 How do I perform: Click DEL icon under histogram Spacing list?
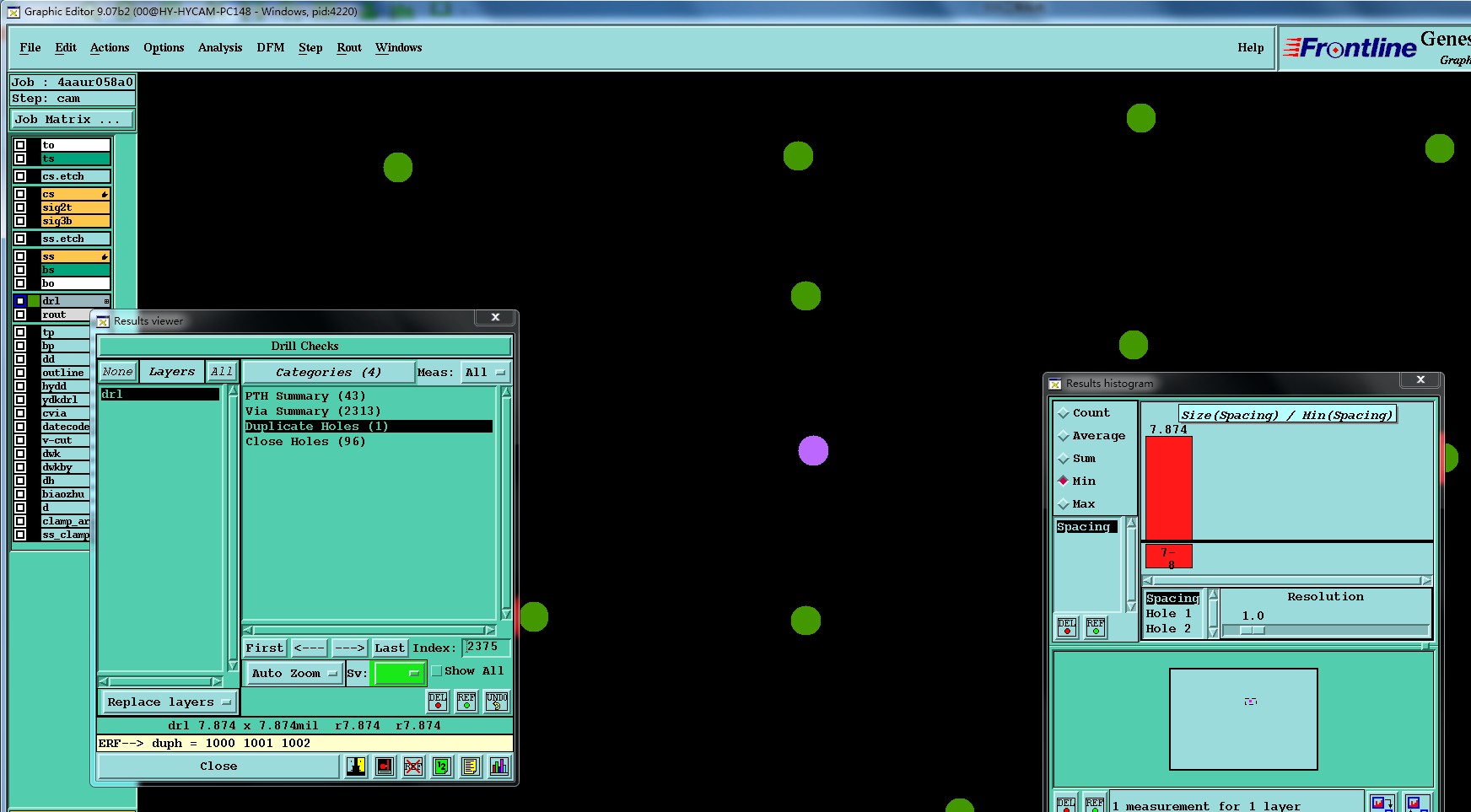(x=1067, y=627)
